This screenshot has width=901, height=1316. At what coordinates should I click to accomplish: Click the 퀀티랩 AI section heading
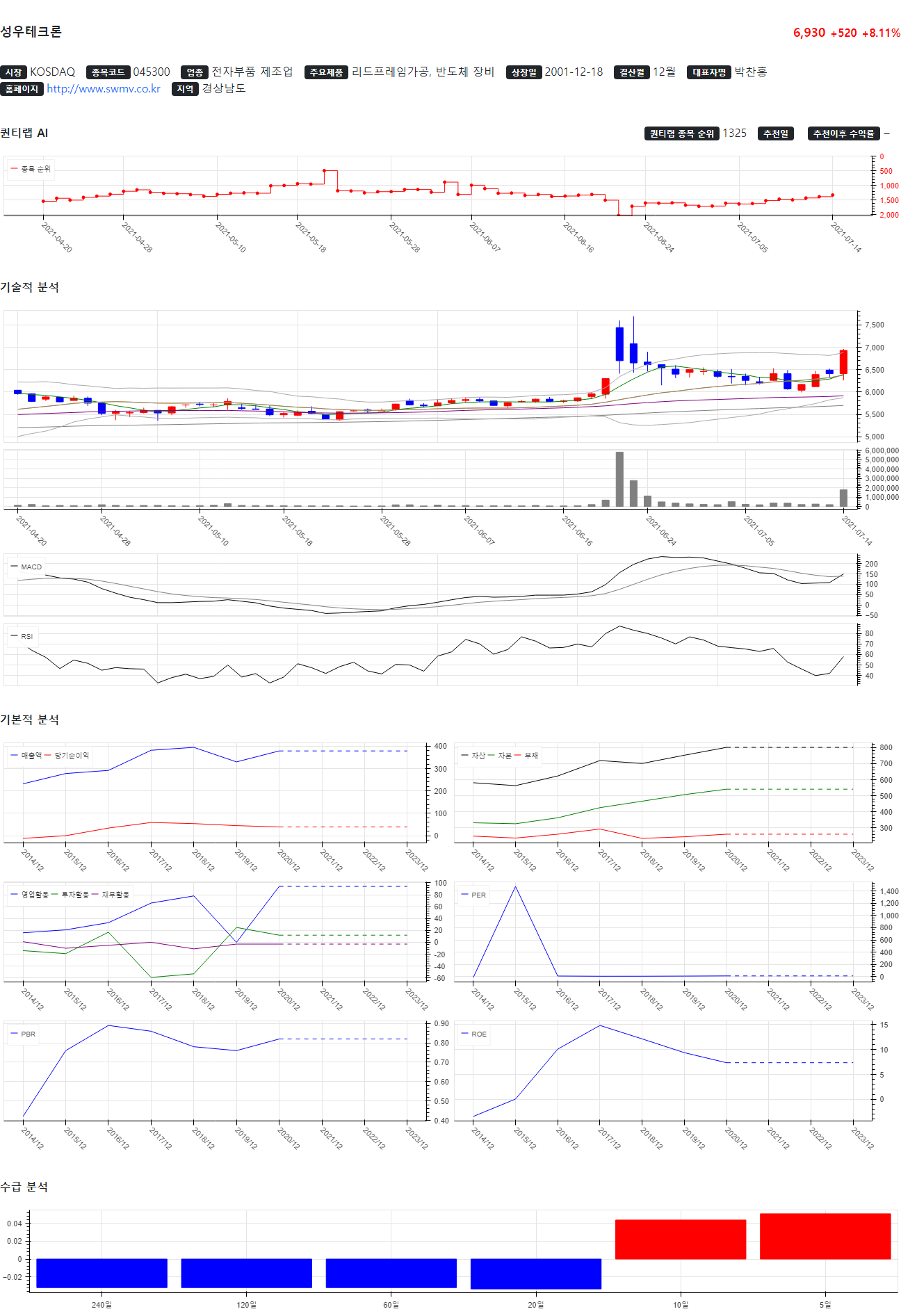pyautogui.click(x=24, y=133)
